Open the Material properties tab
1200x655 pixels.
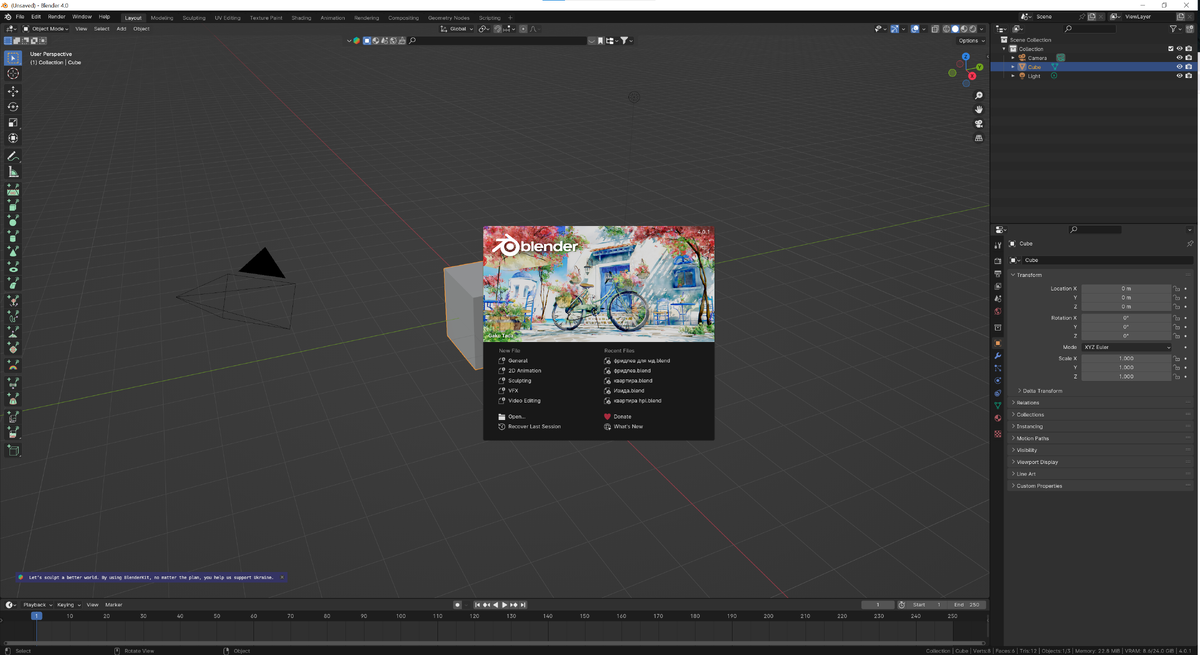click(x=998, y=418)
